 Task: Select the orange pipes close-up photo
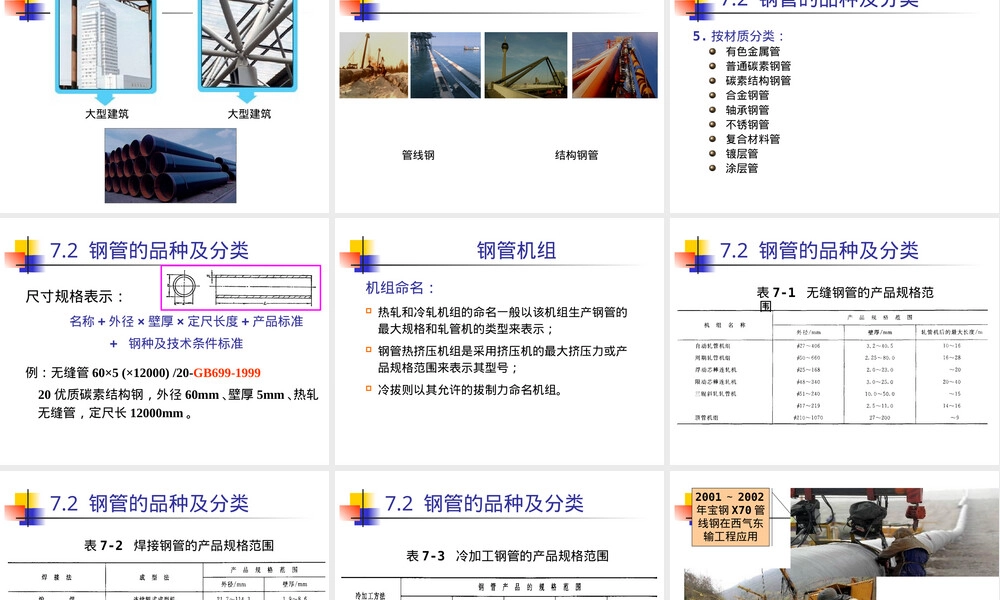[615, 65]
